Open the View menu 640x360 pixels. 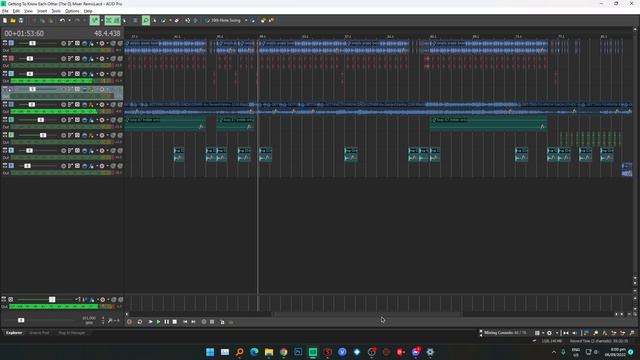point(28,11)
